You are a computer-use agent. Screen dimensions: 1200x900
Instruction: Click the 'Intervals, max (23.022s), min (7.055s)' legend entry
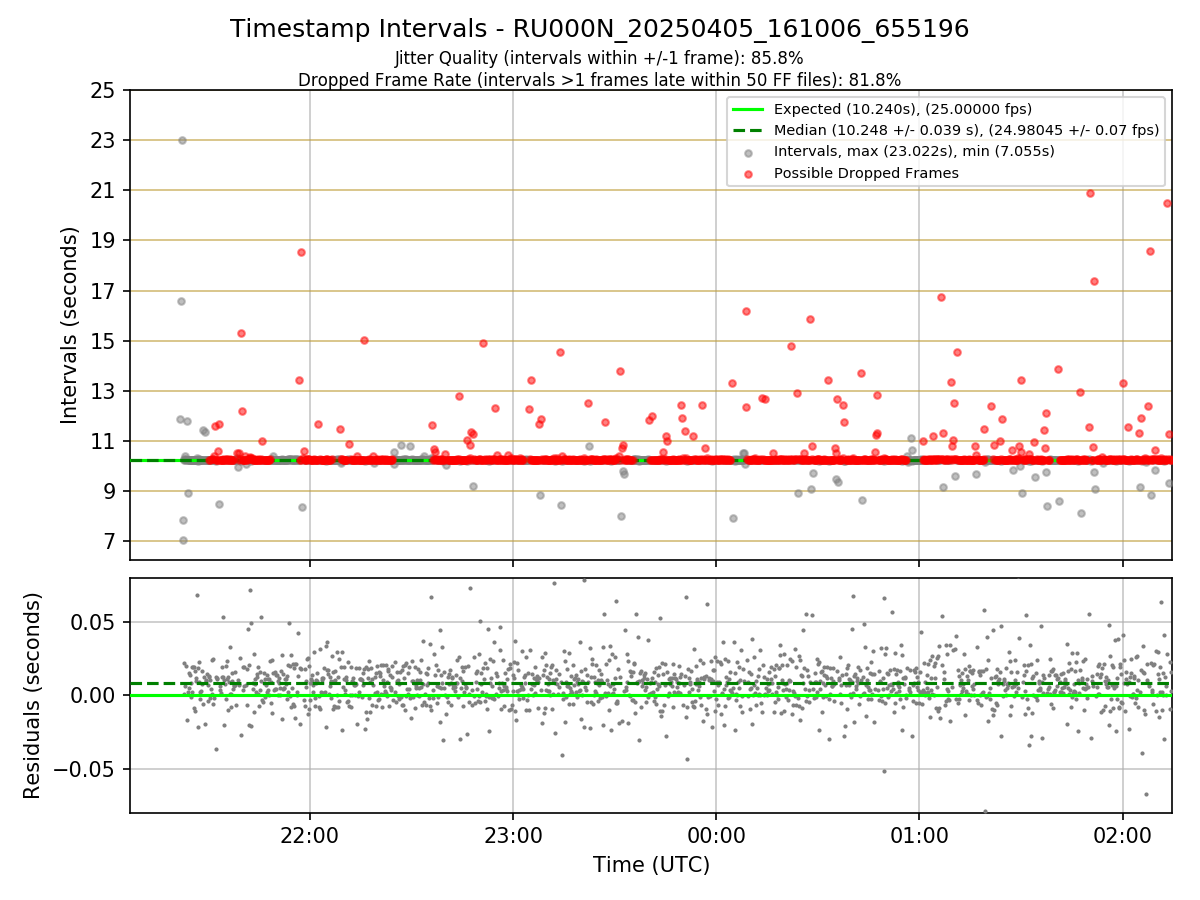pyautogui.click(x=914, y=152)
